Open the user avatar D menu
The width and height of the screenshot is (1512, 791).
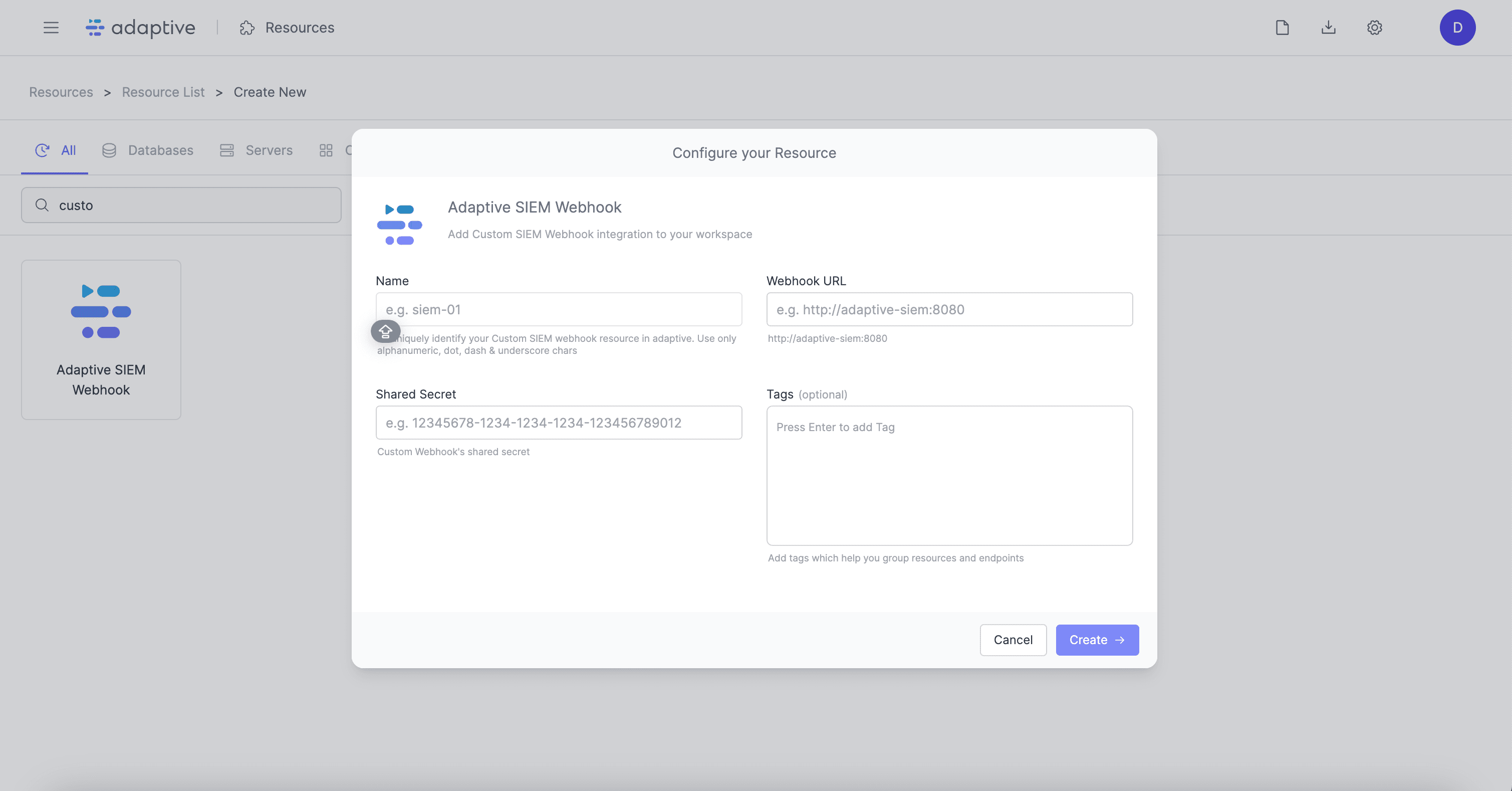pos(1457,28)
